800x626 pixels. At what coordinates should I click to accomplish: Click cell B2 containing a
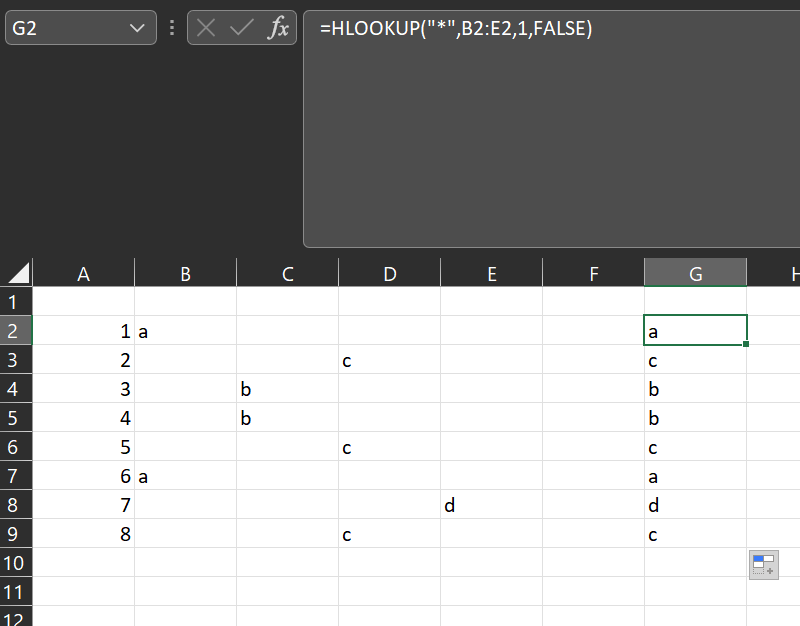click(186, 331)
